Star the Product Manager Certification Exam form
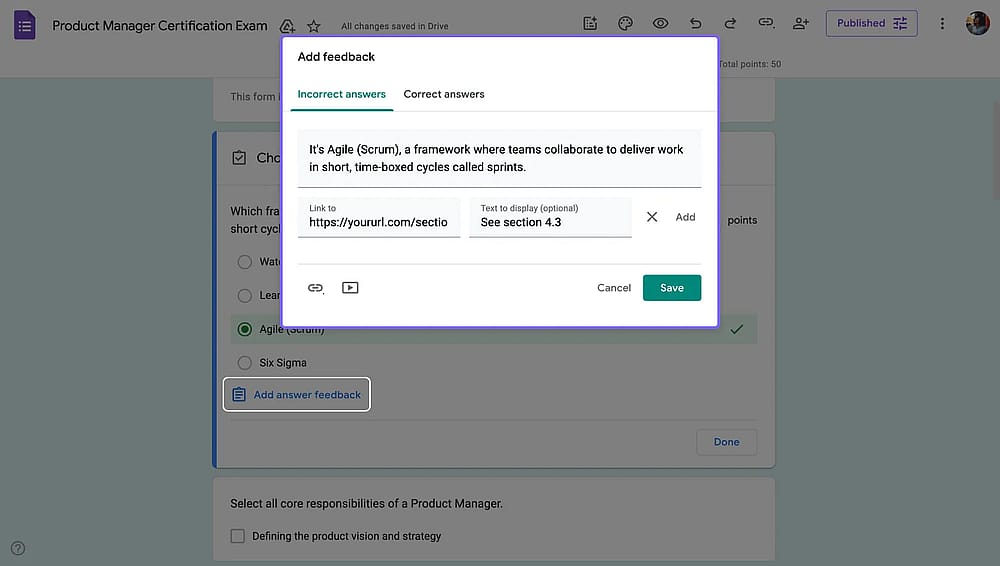Image resolution: width=1000 pixels, height=566 pixels. (313, 26)
